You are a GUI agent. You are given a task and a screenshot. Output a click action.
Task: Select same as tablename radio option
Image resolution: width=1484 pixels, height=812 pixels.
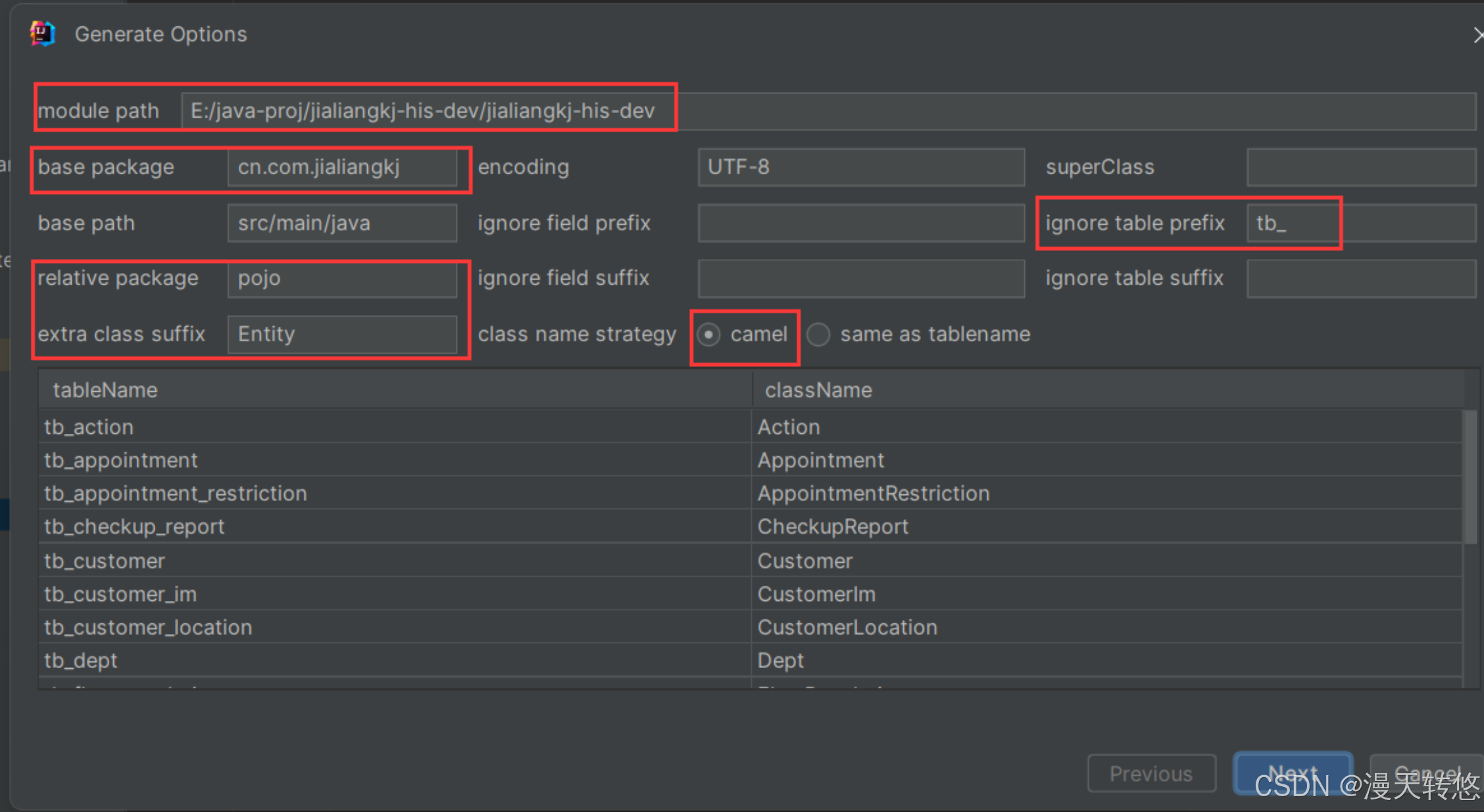(818, 335)
